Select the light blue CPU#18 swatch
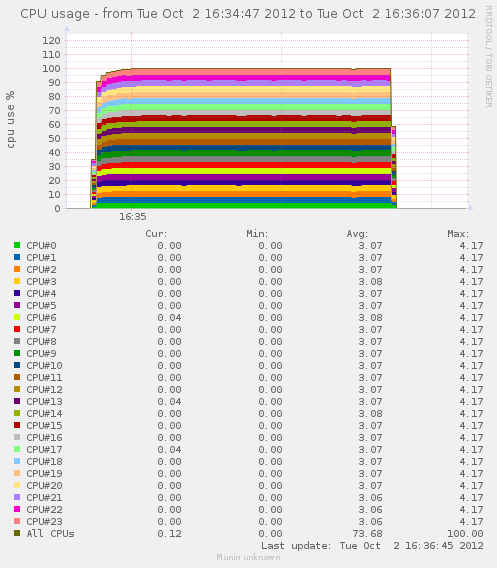Image resolution: width=497 pixels, height=568 pixels. pos(17,461)
